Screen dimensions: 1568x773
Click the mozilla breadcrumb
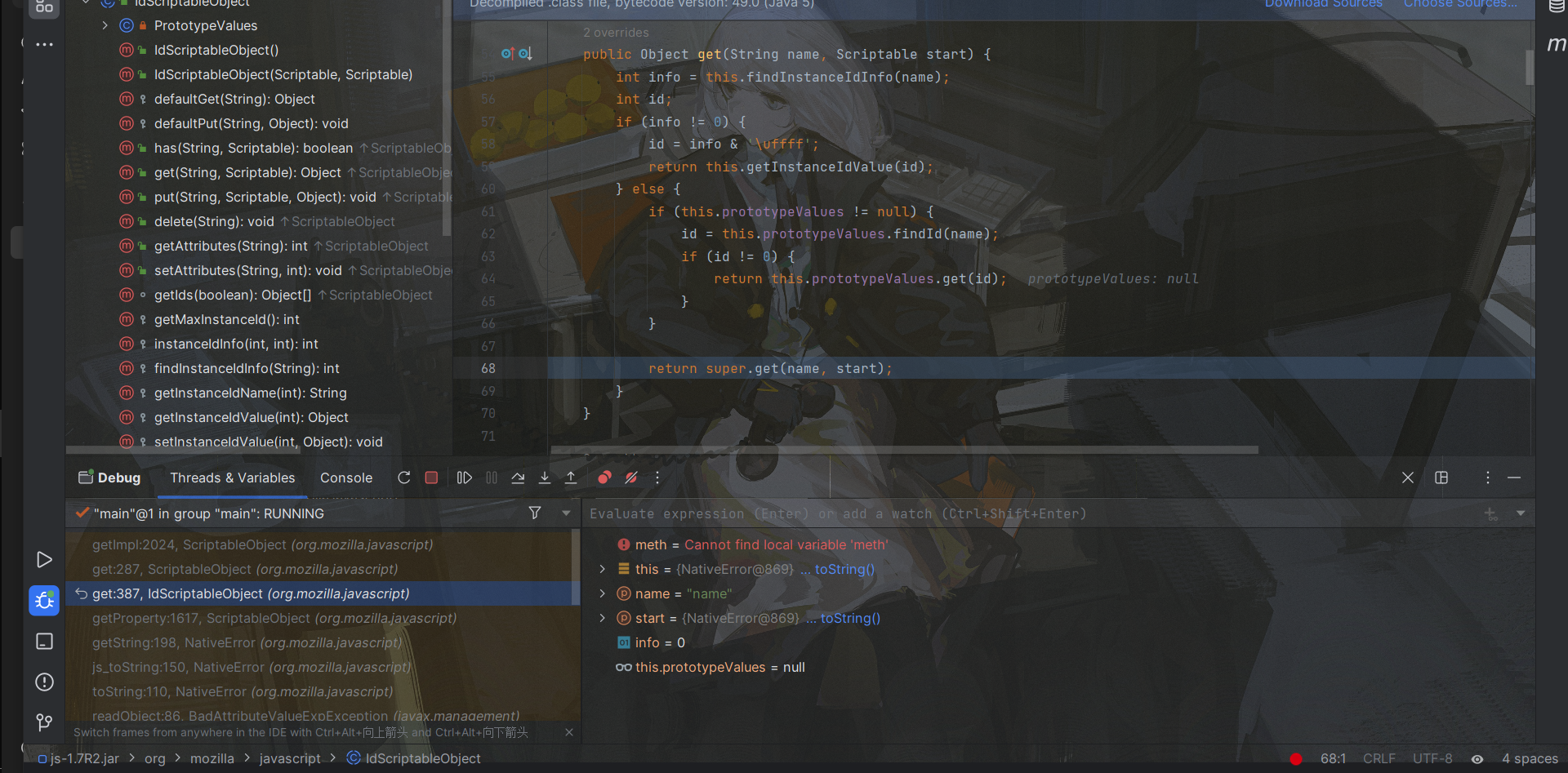pyautogui.click(x=212, y=758)
